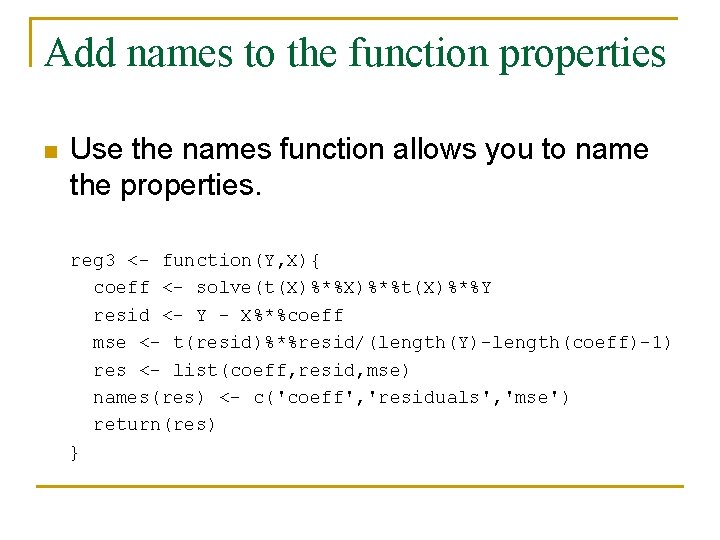The image size is (720, 540).
Task: Click the code line 'return(res)'
Action: click(154, 425)
